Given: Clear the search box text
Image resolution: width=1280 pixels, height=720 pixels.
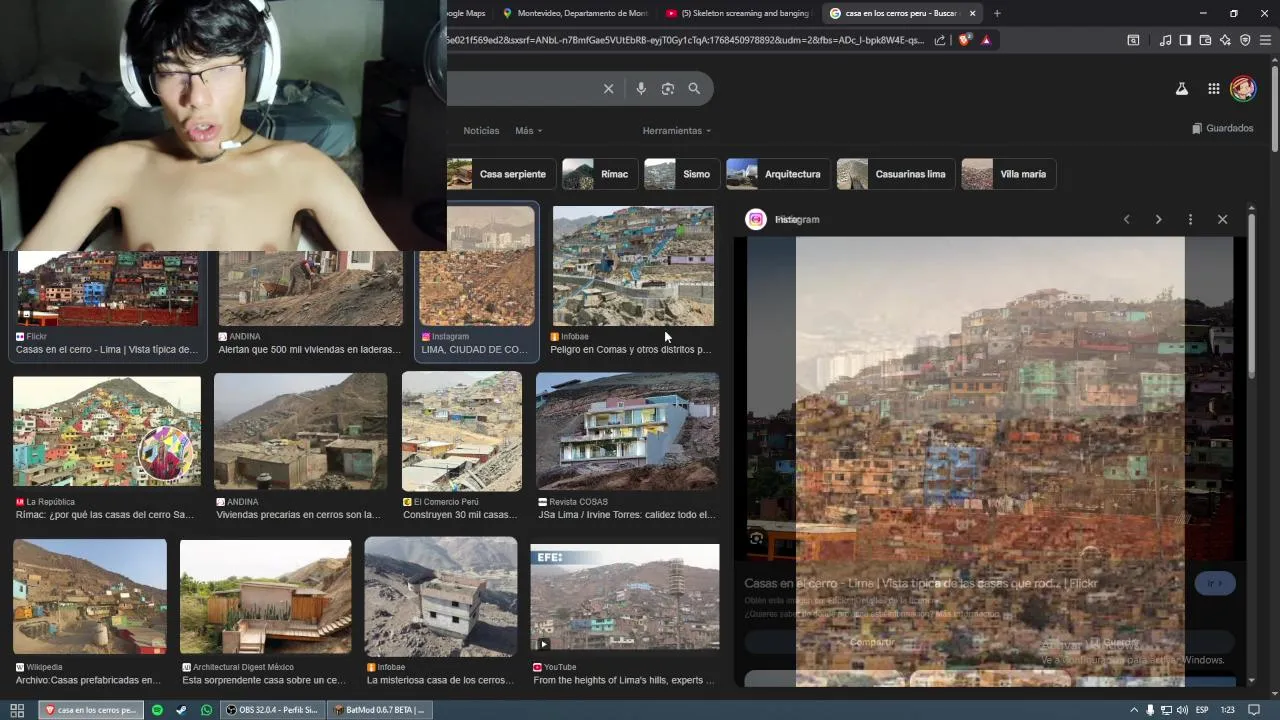Looking at the screenshot, I should coord(608,89).
